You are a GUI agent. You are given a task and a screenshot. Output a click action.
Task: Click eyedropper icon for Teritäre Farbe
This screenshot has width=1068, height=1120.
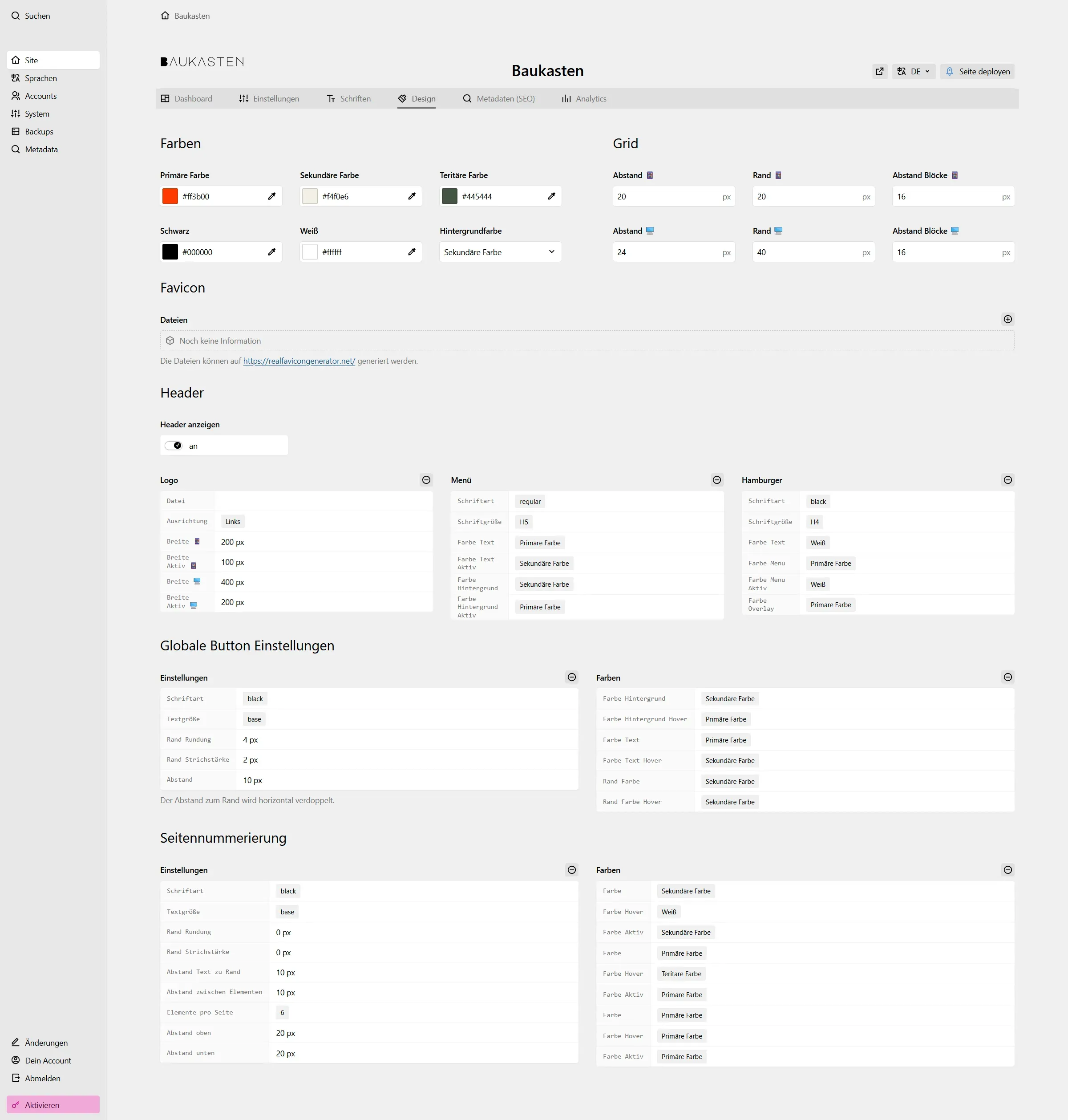click(551, 196)
